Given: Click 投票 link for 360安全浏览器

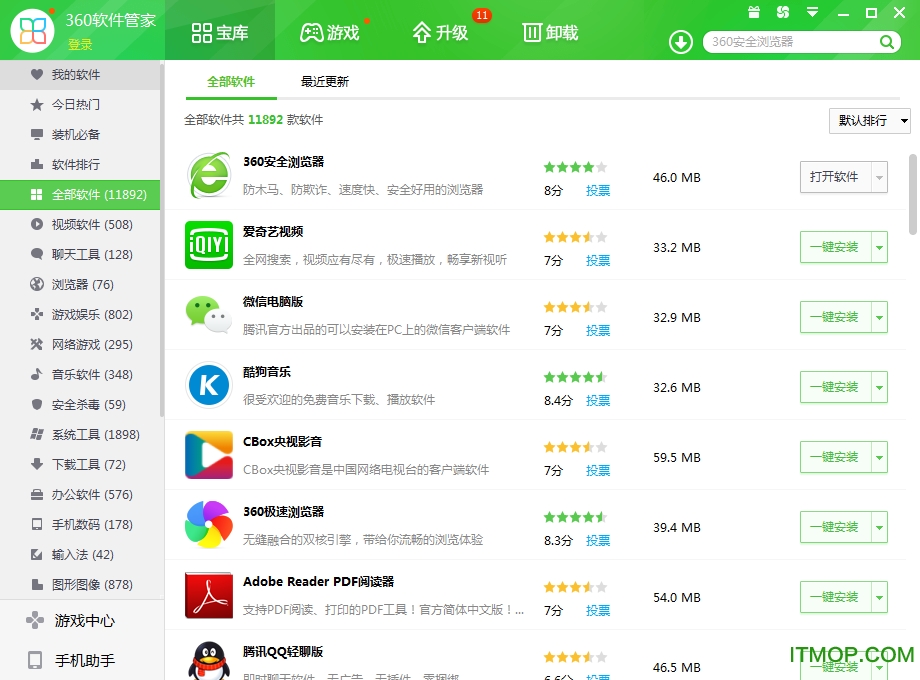Looking at the screenshot, I should coord(598,190).
